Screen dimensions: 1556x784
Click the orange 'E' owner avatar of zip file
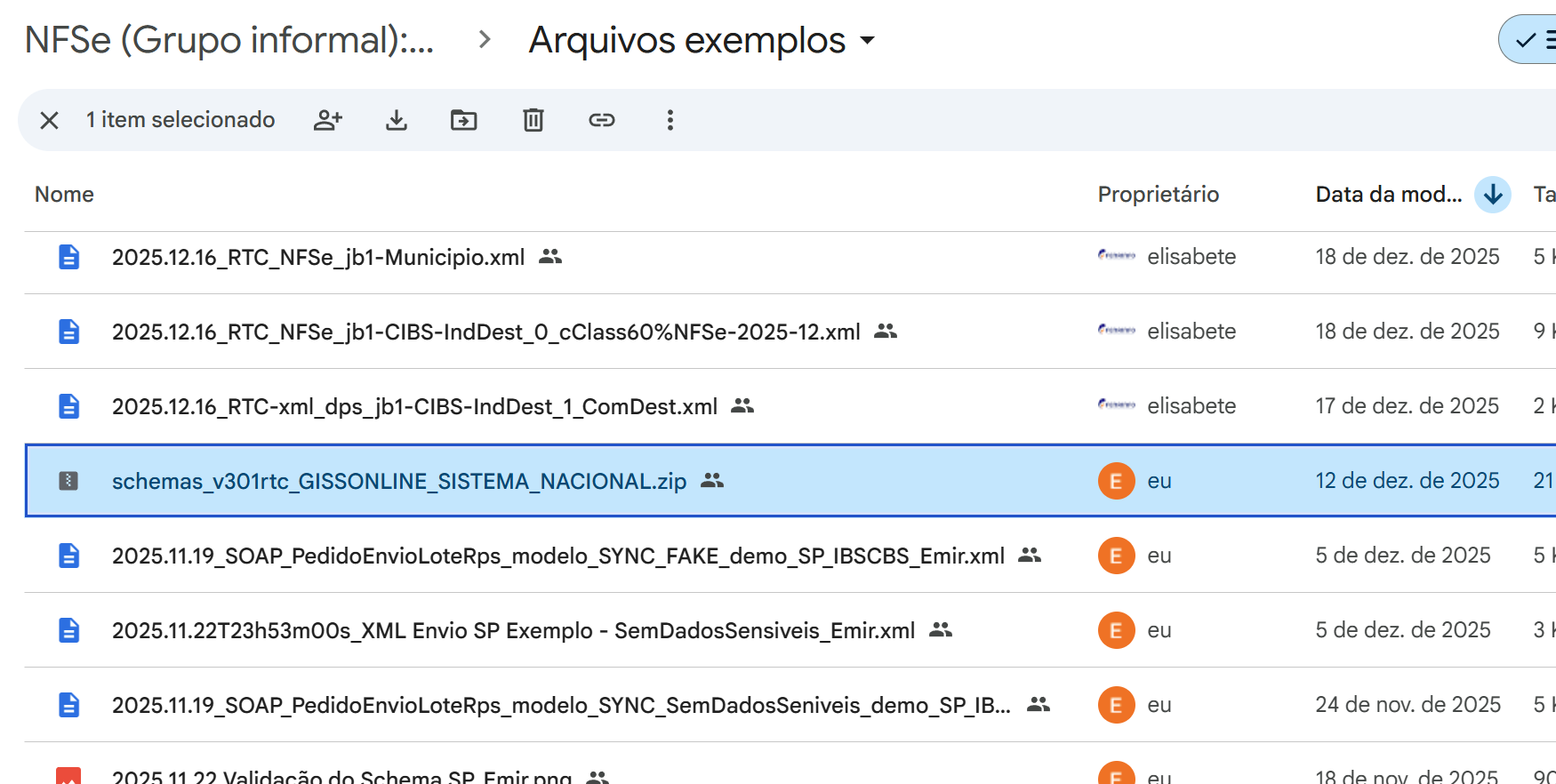click(x=1116, y=481)
